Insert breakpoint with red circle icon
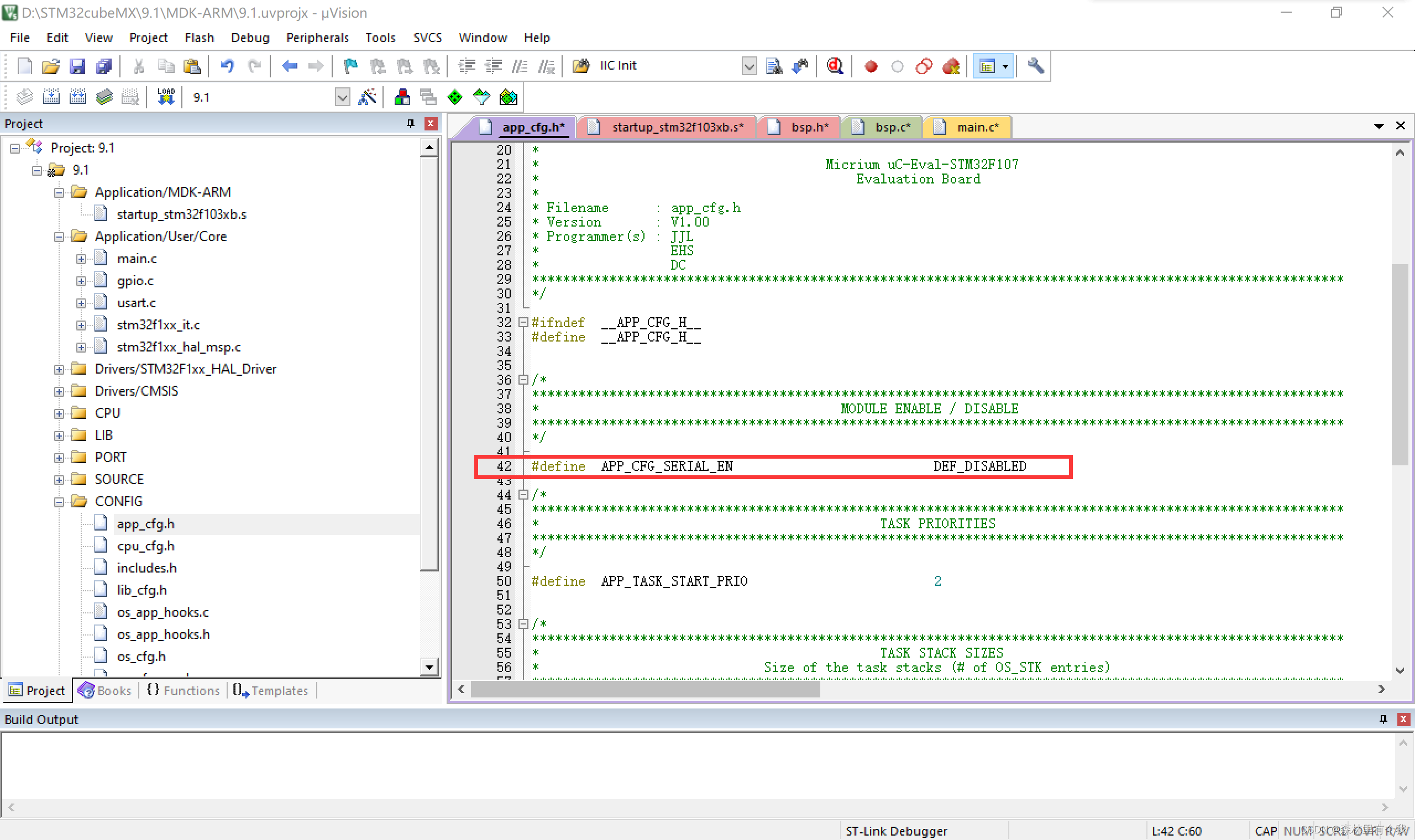 871,66
